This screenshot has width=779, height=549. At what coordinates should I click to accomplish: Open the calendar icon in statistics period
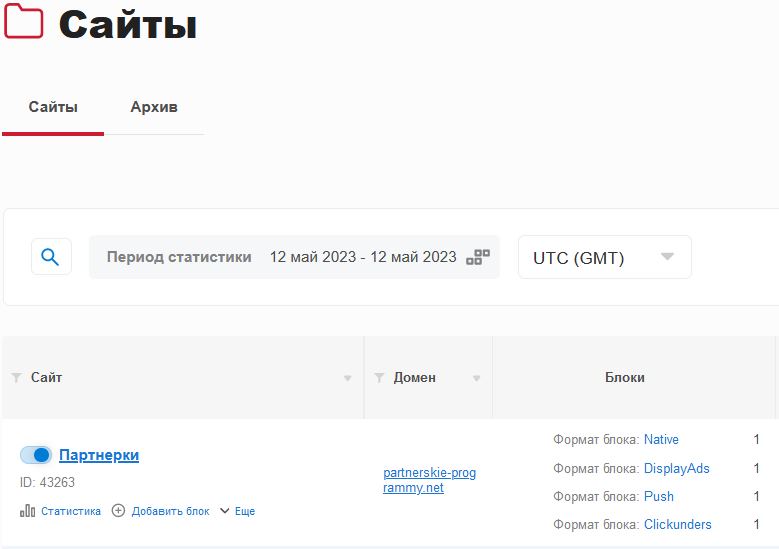(x=478, y=257)
